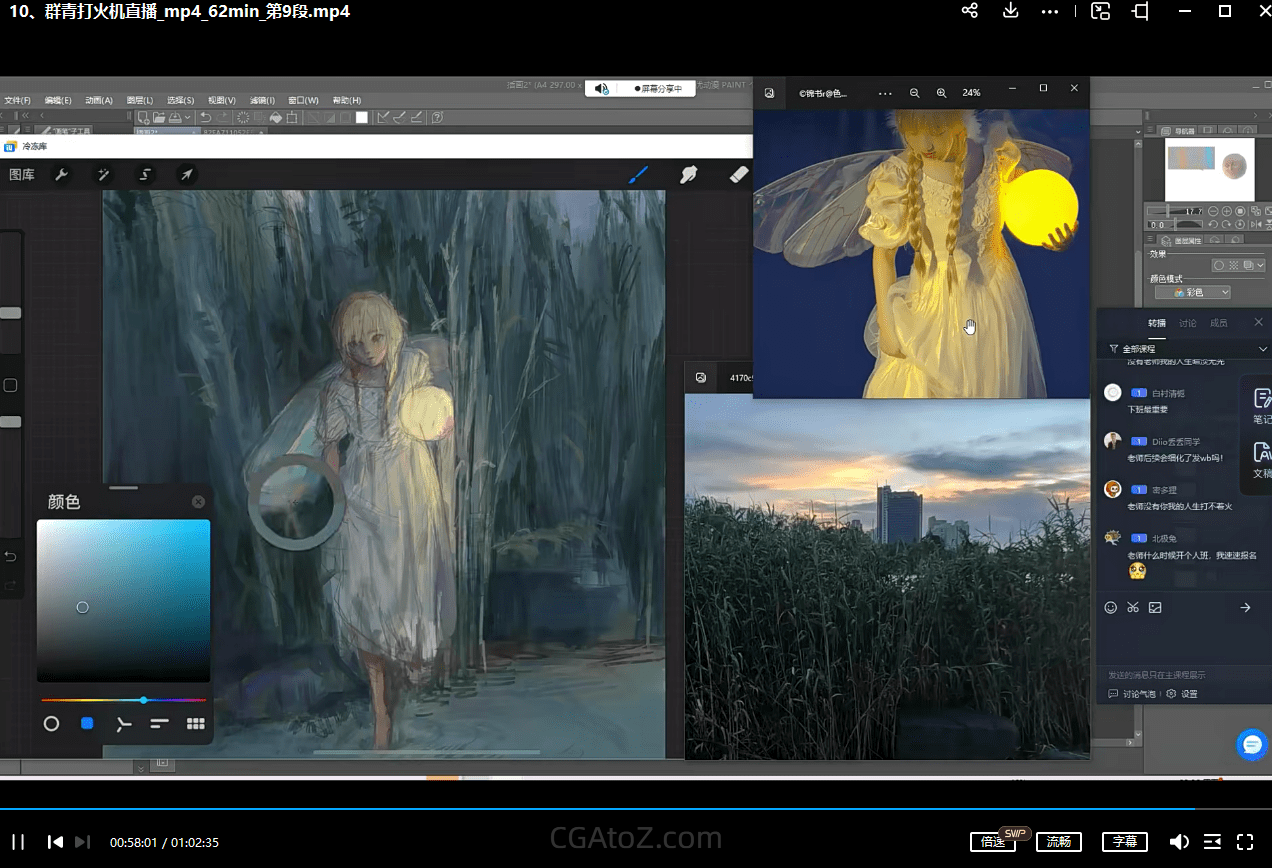Viewport: 1272px width, 868px height.
Task: Select the smudge finger tool
Action: click(688, 175)
